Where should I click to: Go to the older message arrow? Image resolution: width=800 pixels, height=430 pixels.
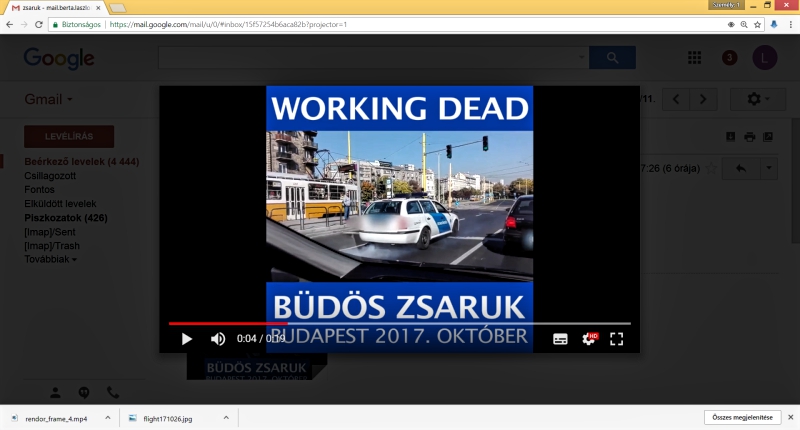pos(703,99)
